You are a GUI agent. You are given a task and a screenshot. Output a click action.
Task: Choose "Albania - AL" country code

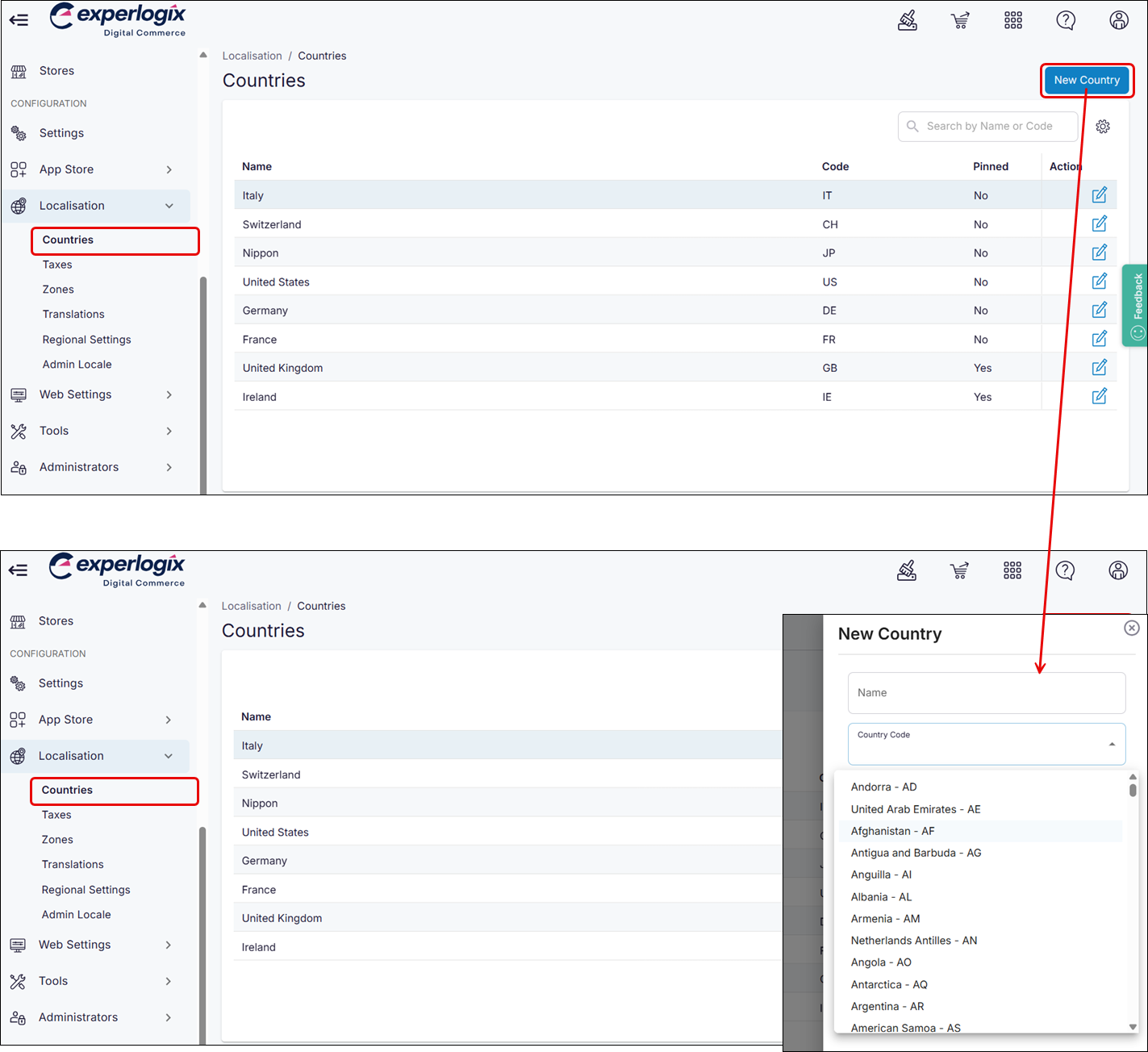881,897
